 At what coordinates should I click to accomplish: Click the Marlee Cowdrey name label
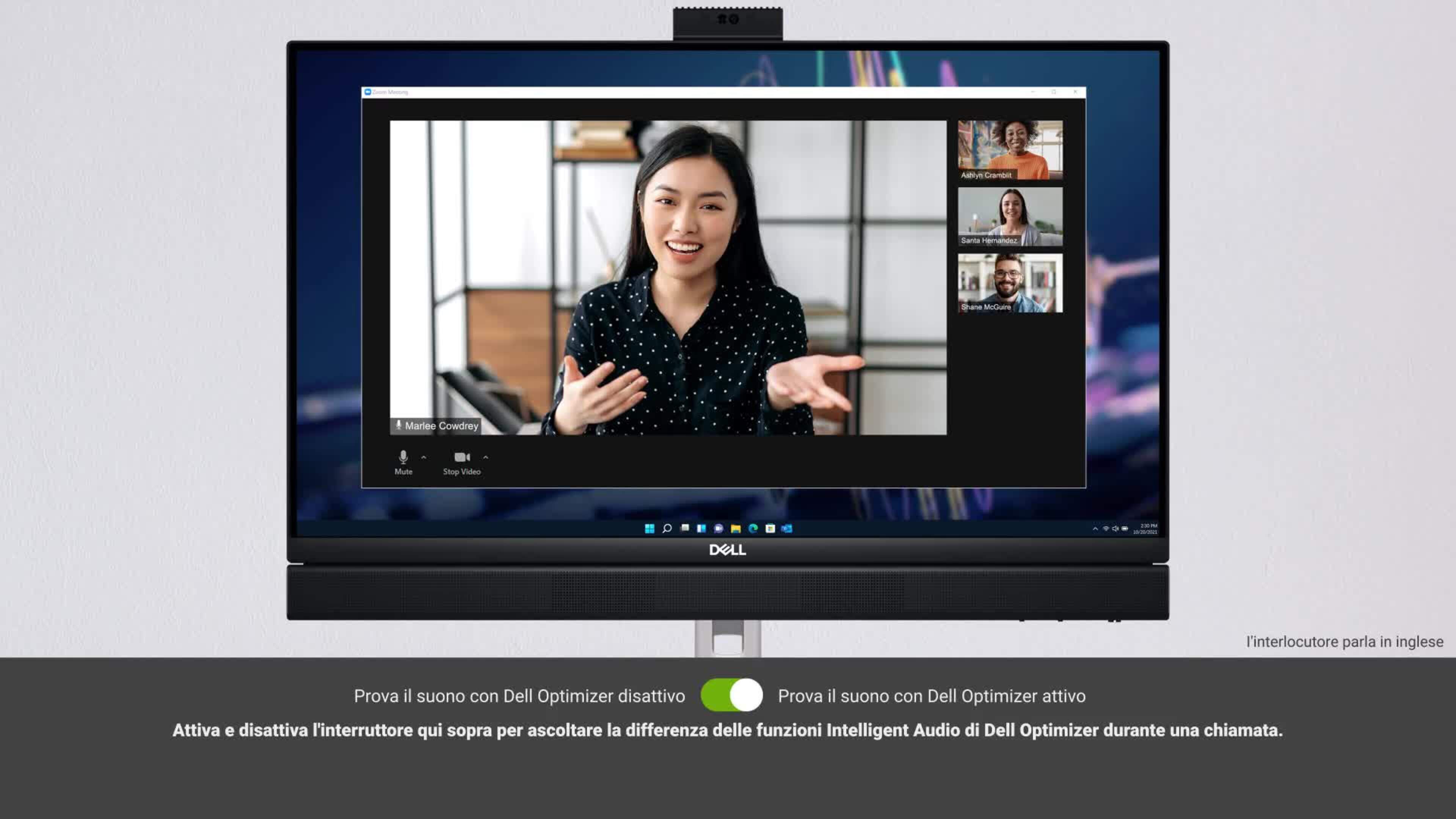tap(436, 425)
